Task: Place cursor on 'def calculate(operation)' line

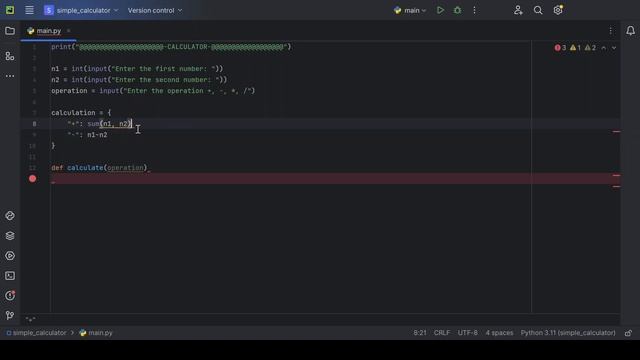Action: pyautogui.click(x=100, y=168)
